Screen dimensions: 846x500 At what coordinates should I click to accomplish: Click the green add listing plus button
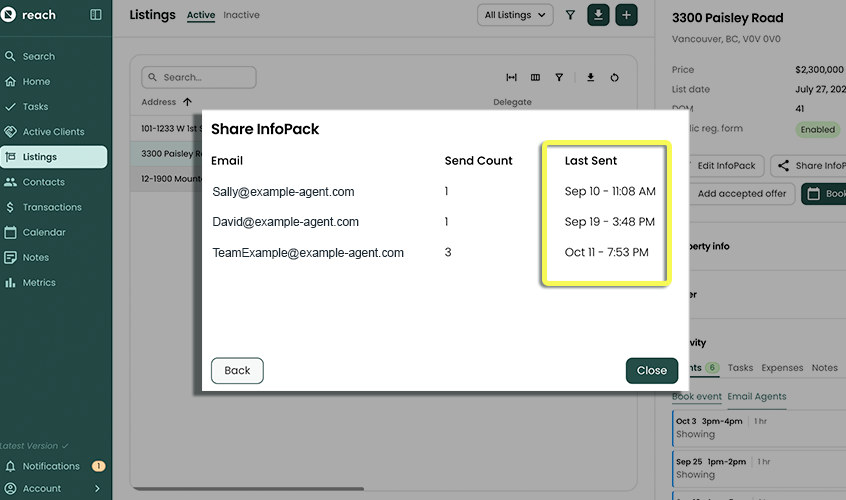(627, 15)
